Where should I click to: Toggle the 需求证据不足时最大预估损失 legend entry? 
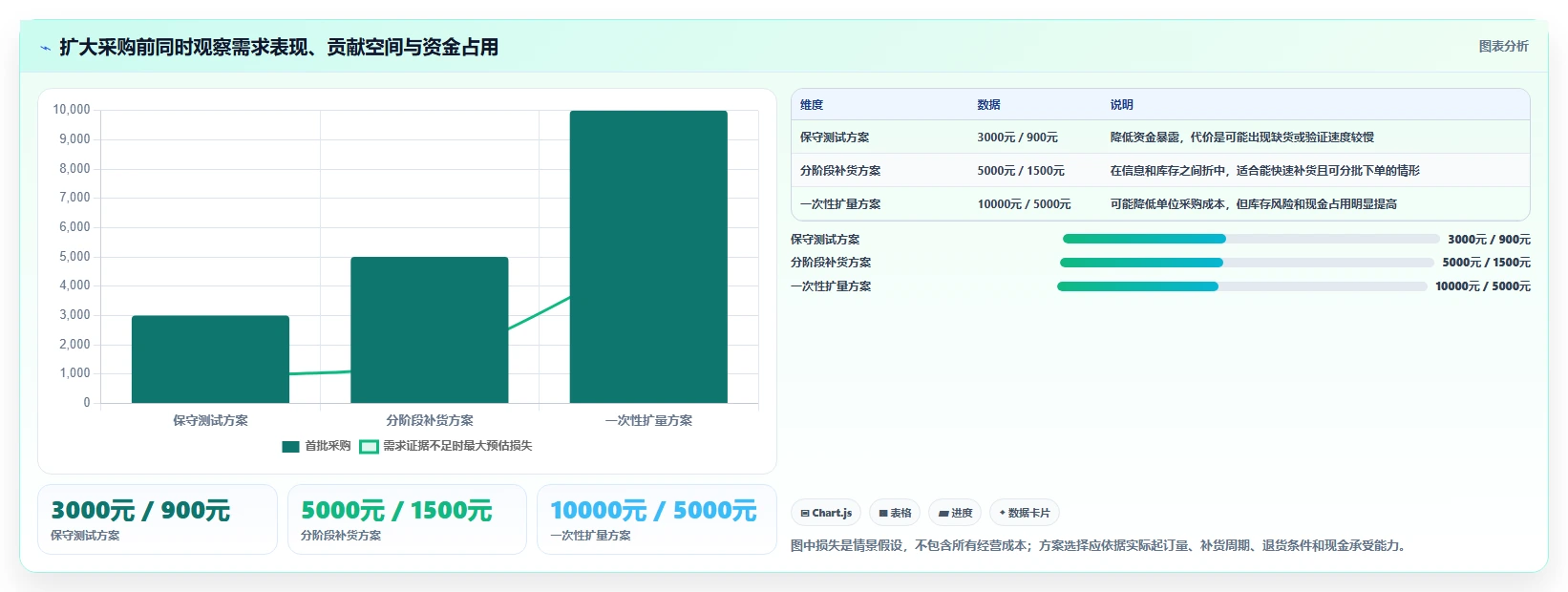445,446
